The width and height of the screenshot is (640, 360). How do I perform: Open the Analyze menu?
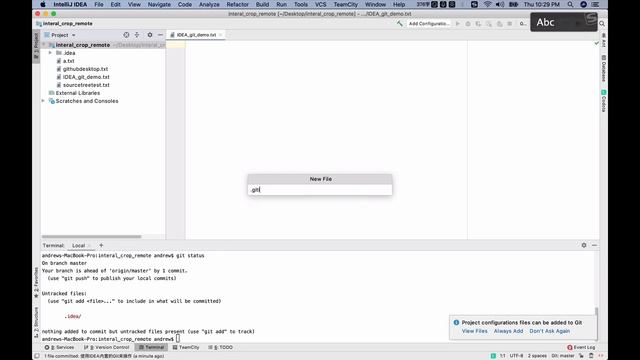point(209,4)
